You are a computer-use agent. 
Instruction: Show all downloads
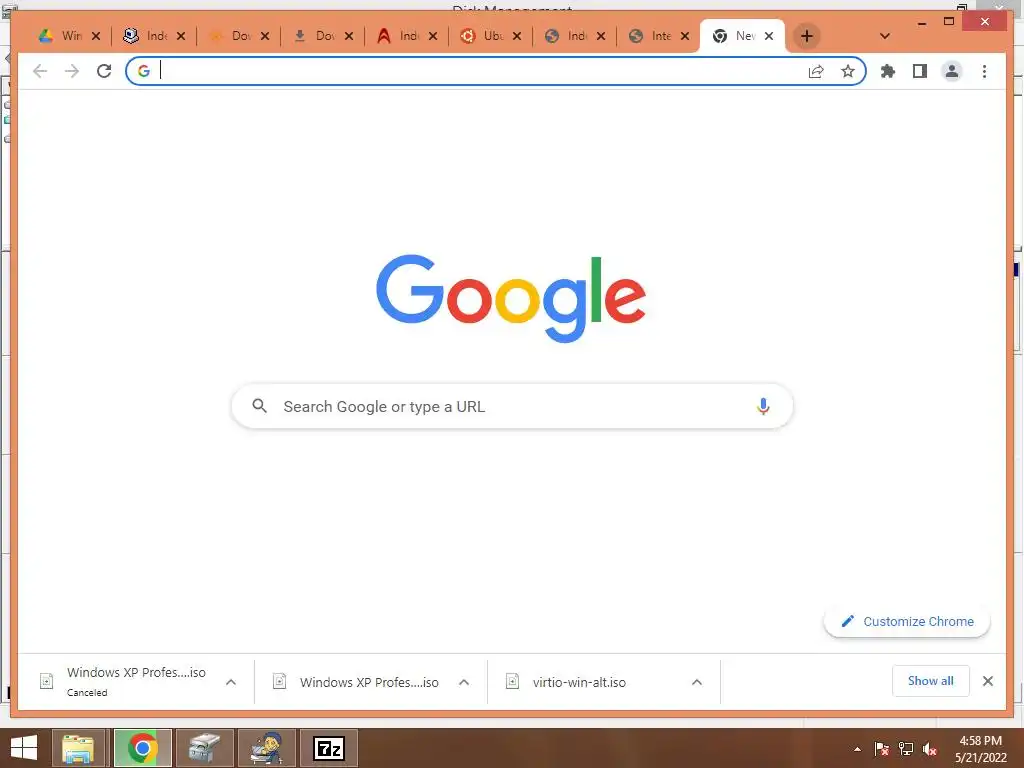931,681
